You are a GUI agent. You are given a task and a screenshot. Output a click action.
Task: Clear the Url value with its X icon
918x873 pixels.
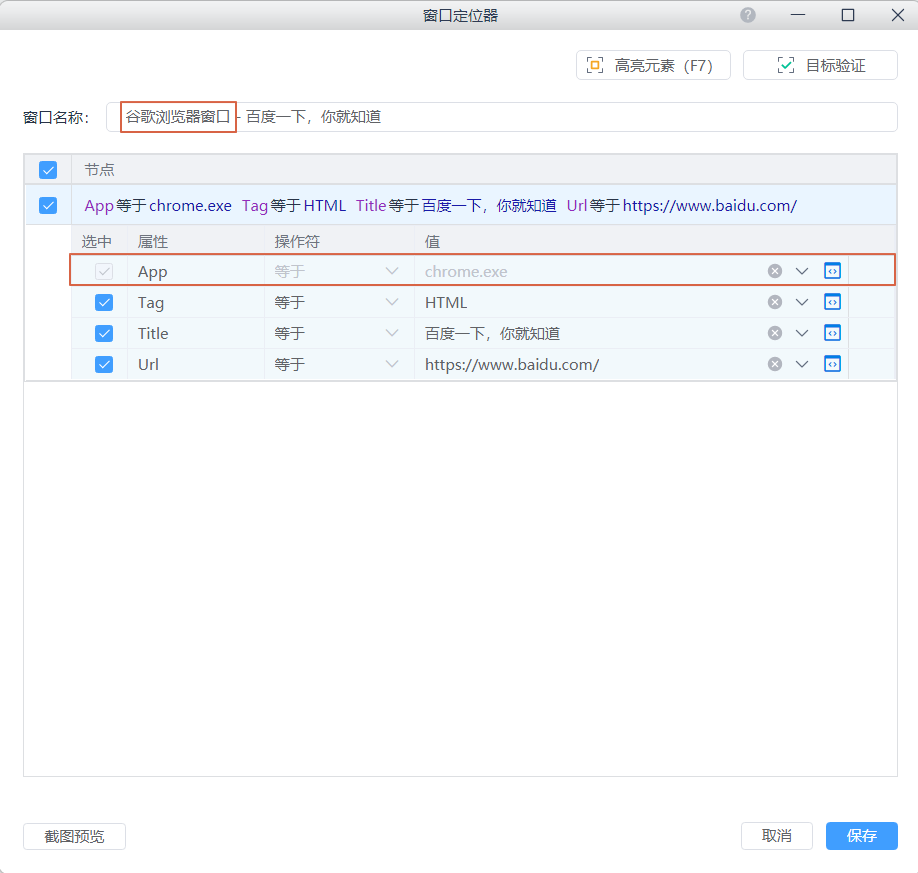coord(774,364)
